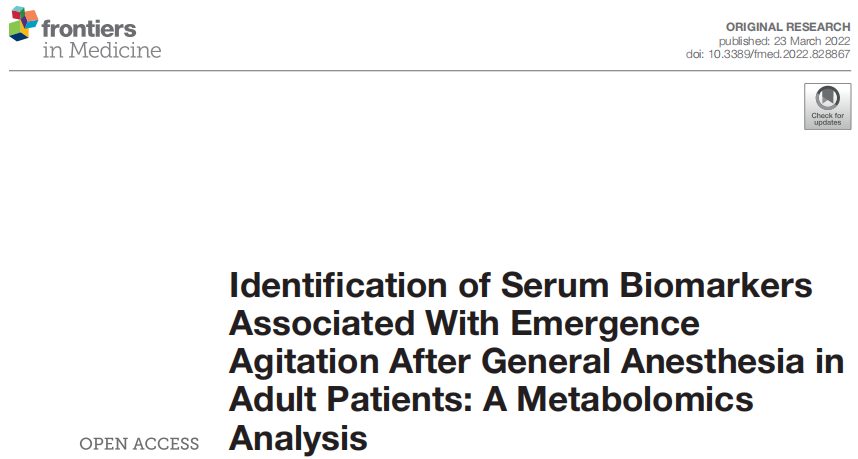Screen dimensions: 858x459
Task: Click the word "Associated" in the title
Action: click(322, 325)
